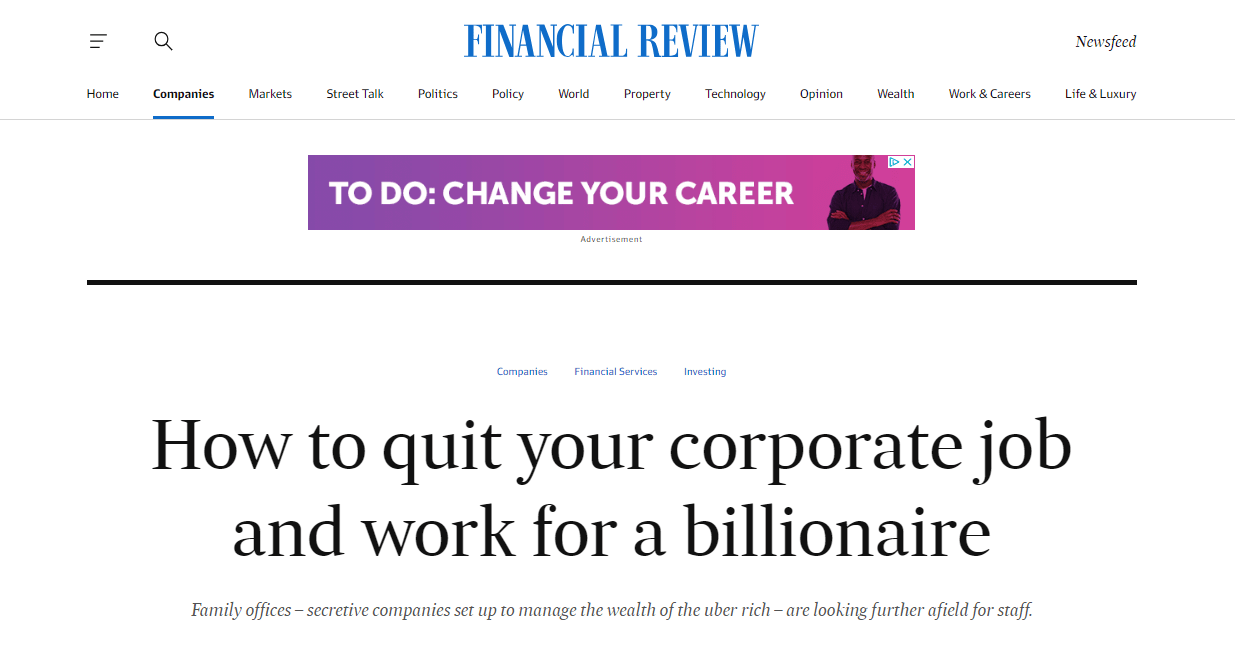The width and height of the screenshot is (1235, 671).
Task: Navigate to the Politics section
Action: (438, 94)
